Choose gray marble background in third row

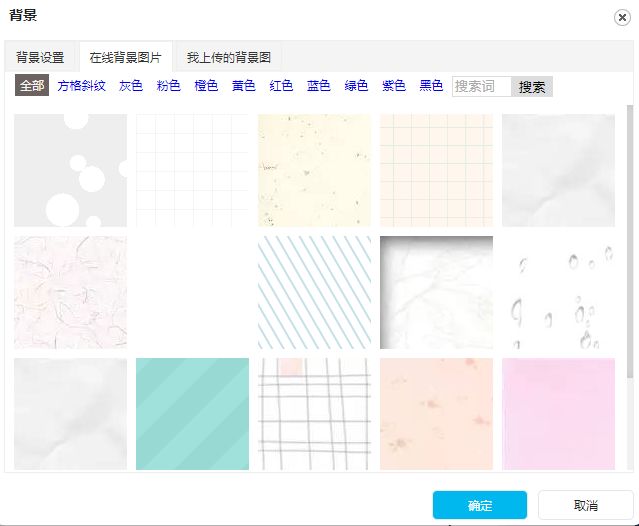pyautogui.click(x=71, y=414)
